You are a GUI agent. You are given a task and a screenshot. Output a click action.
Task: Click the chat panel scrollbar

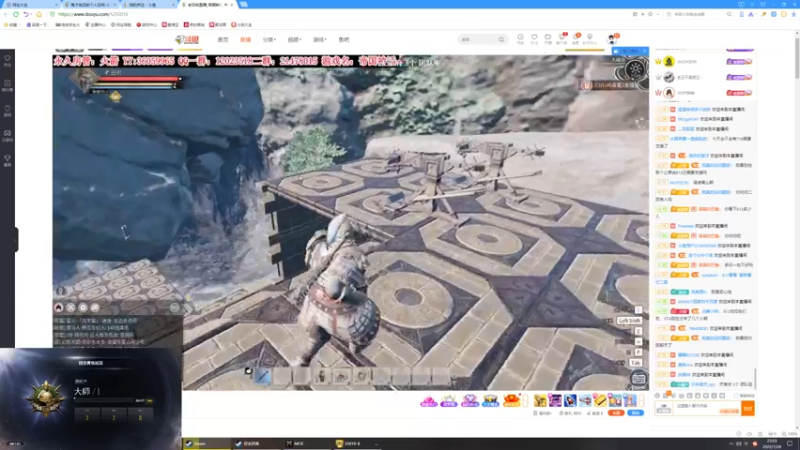(755, 378)
